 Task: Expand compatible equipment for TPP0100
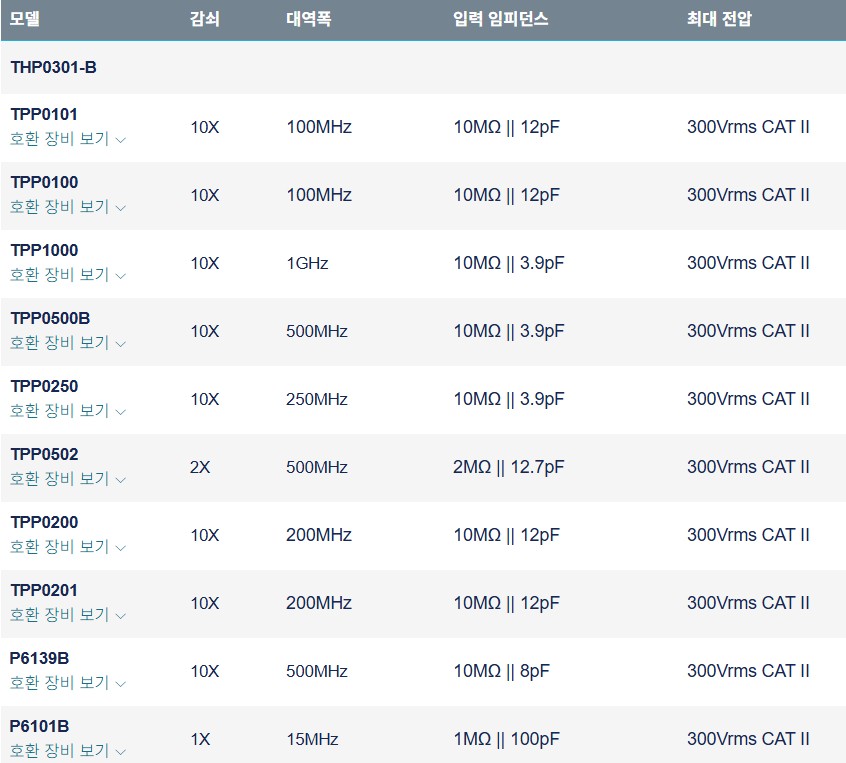click(x=68, y=207)
